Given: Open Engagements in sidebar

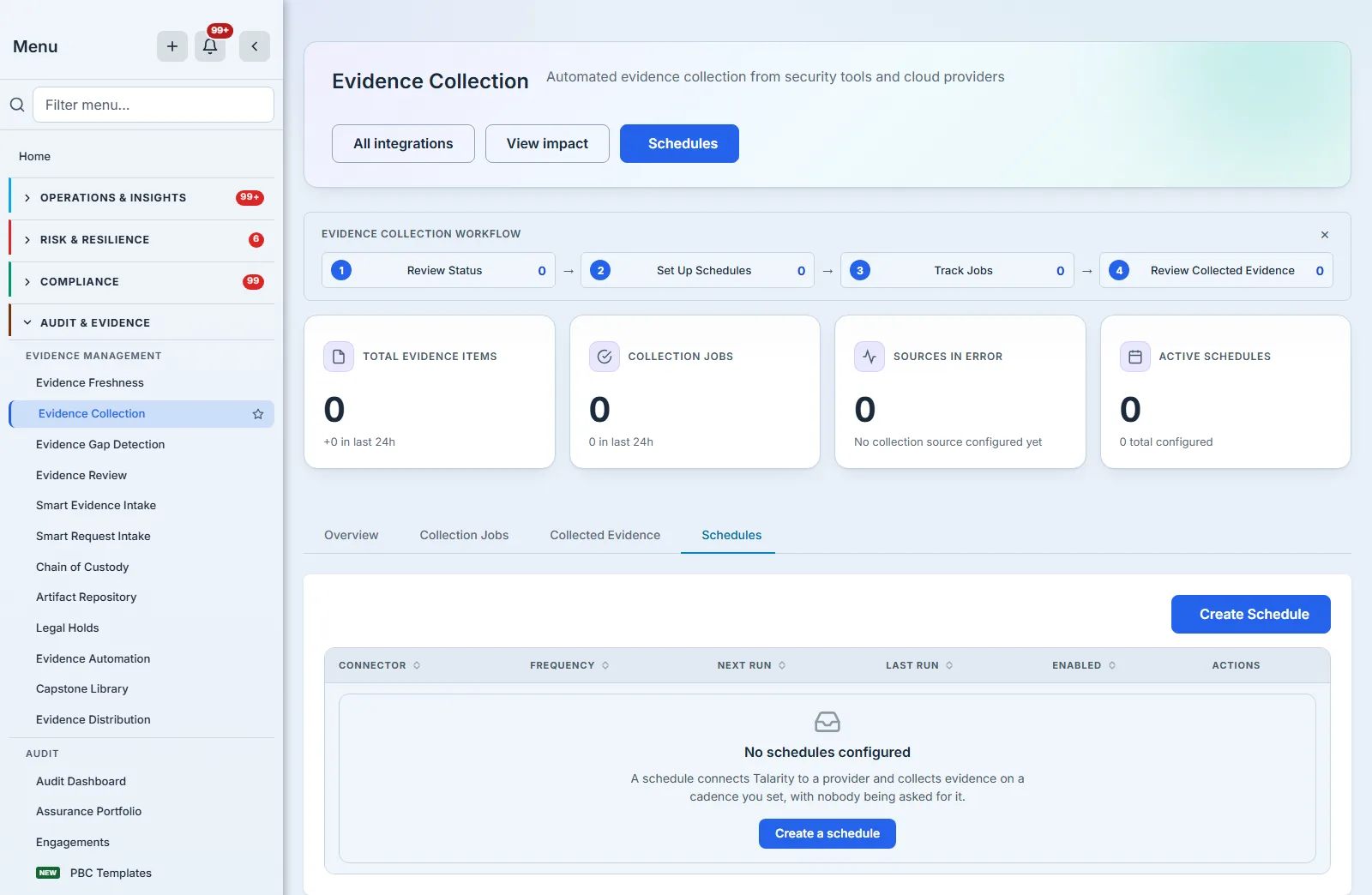Looking at the screenshot, I should coord(141,843).
